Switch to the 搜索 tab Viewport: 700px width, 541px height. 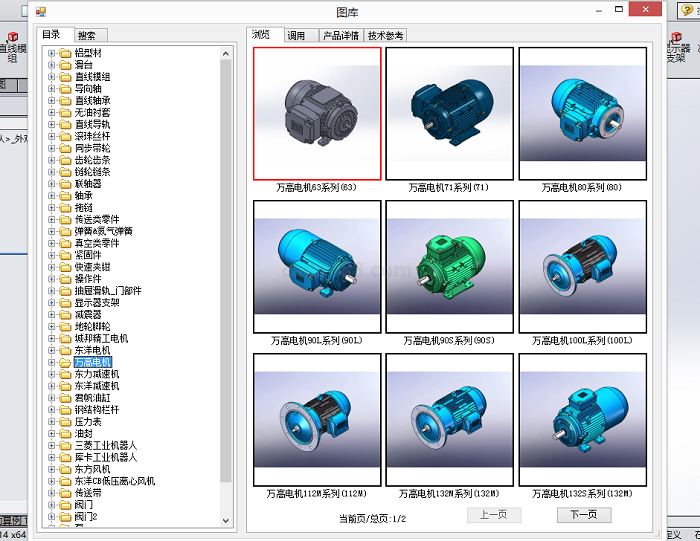pyautogui.click(x=87, y=35)
